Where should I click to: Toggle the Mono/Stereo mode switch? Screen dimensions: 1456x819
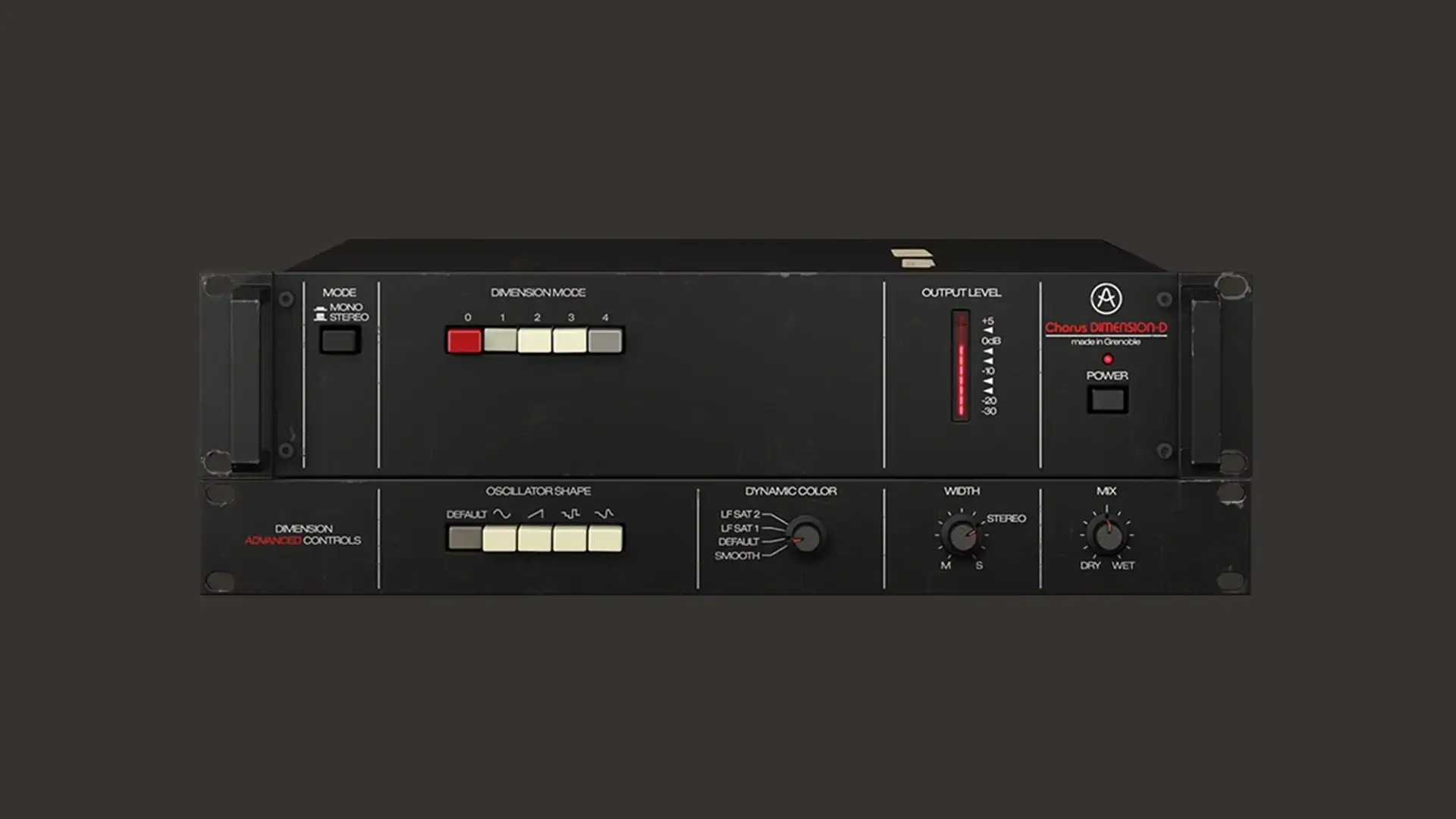339,340
